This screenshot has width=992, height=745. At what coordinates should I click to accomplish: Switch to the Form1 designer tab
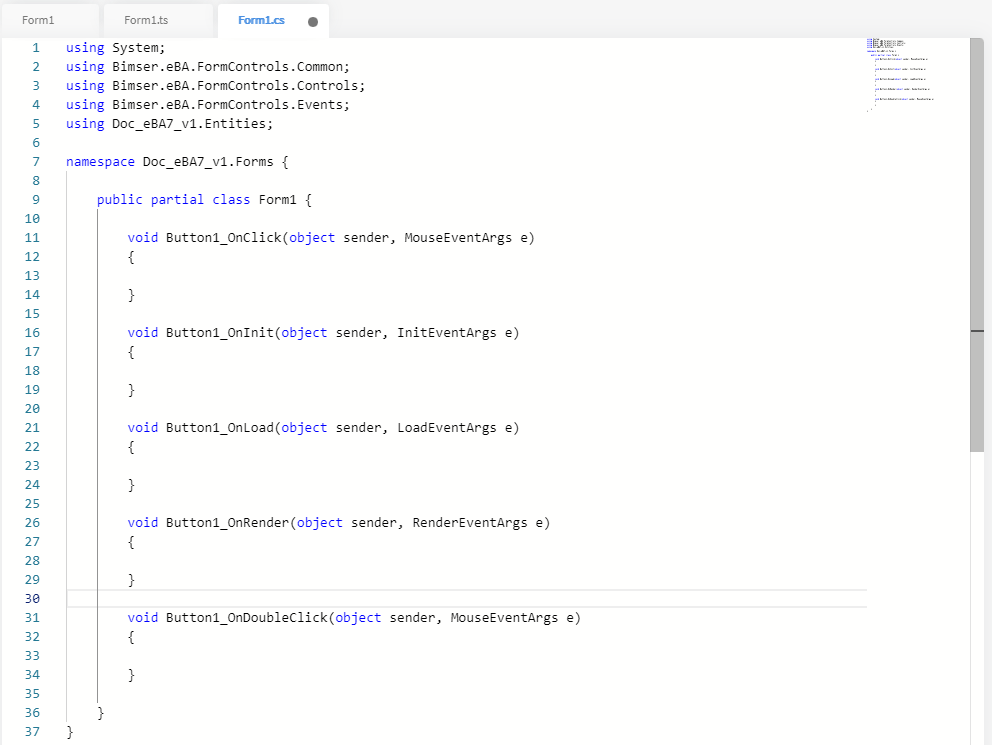point(38,20)
